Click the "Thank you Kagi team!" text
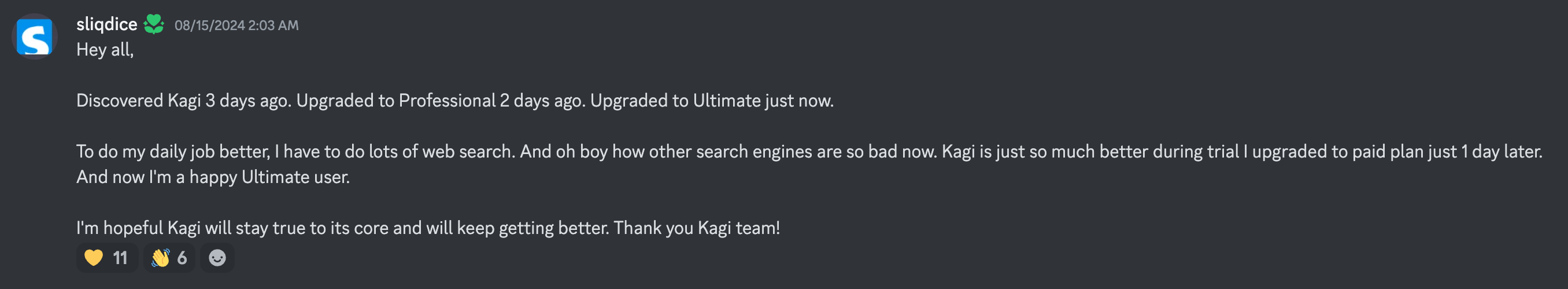 coord(696,228)
